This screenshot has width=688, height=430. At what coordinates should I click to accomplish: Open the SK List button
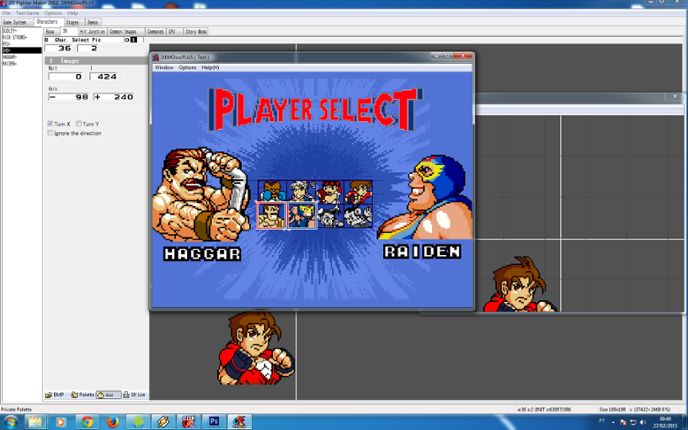pos(134,395)
